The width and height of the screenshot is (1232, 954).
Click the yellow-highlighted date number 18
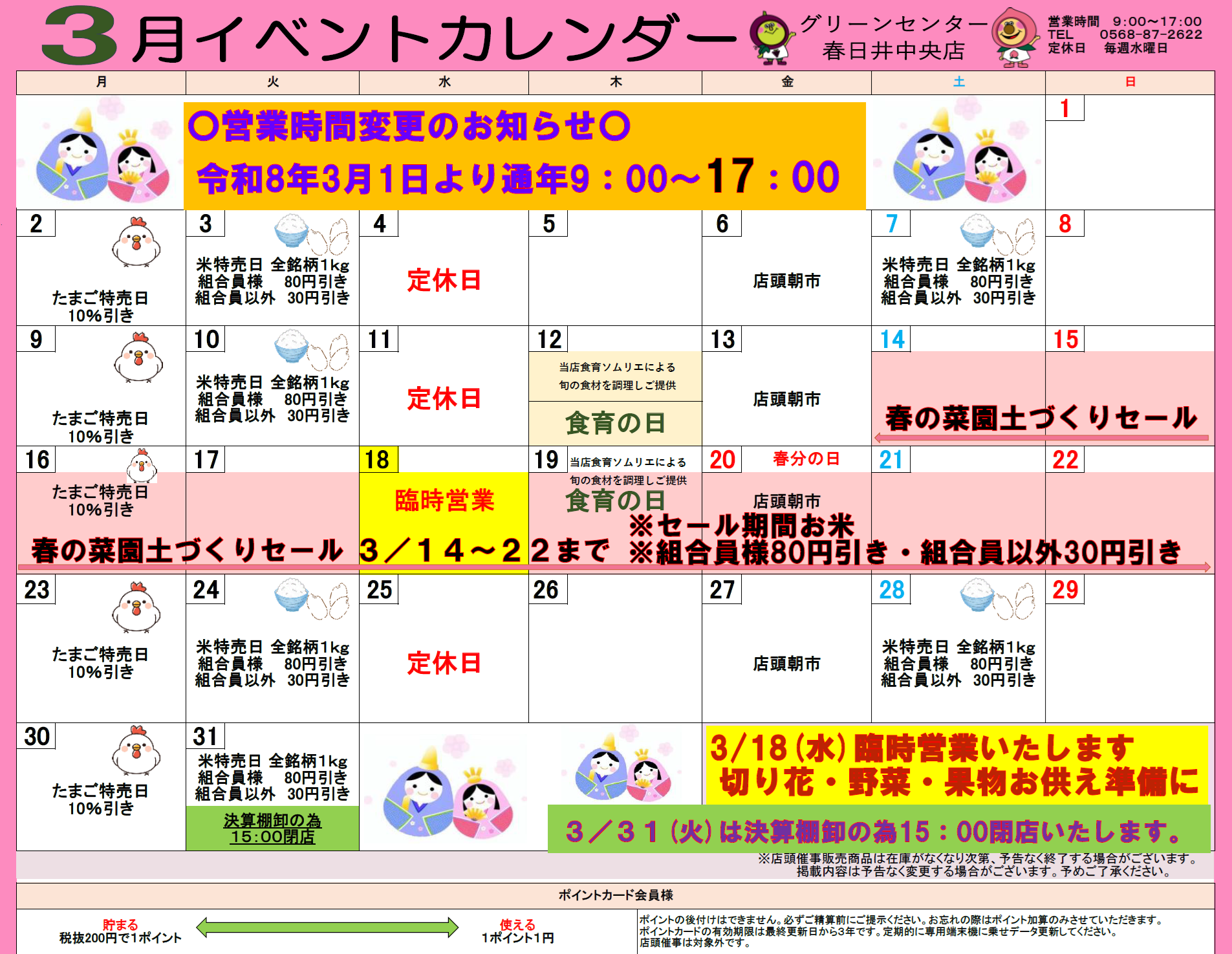tap(378, 460)
